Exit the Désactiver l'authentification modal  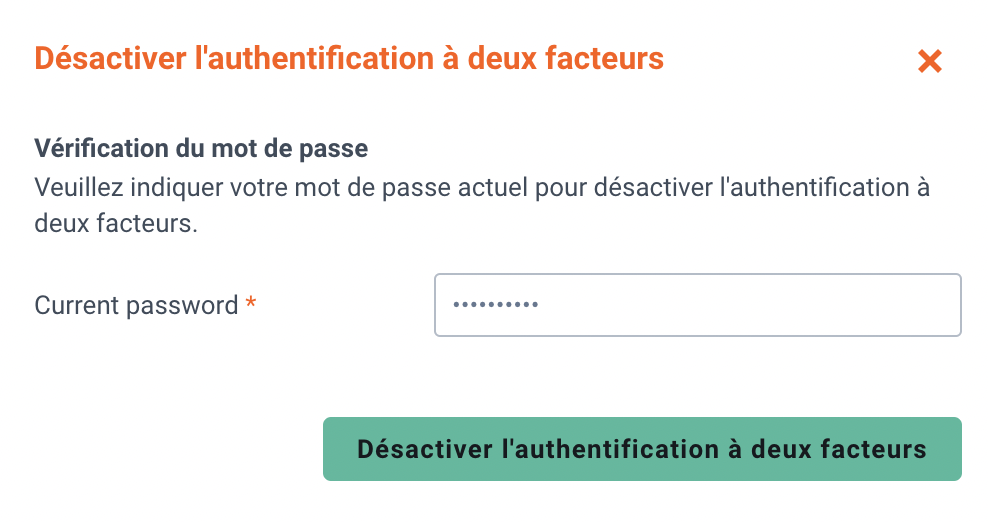pyautogui.click(x=929, y=61)
